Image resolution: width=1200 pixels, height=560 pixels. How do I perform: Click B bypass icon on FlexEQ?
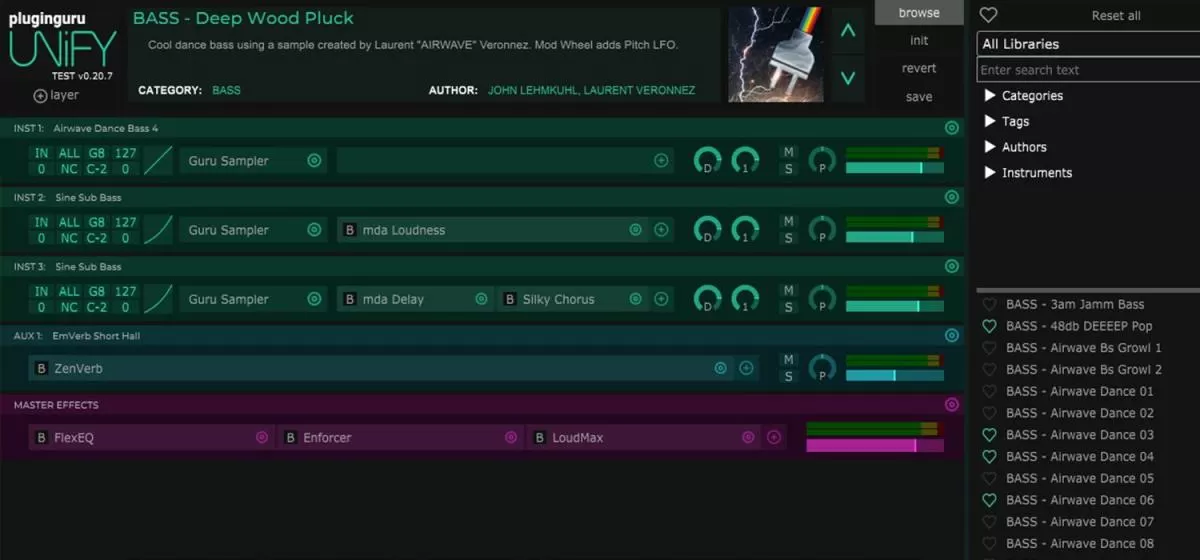(x=41, y=437)
